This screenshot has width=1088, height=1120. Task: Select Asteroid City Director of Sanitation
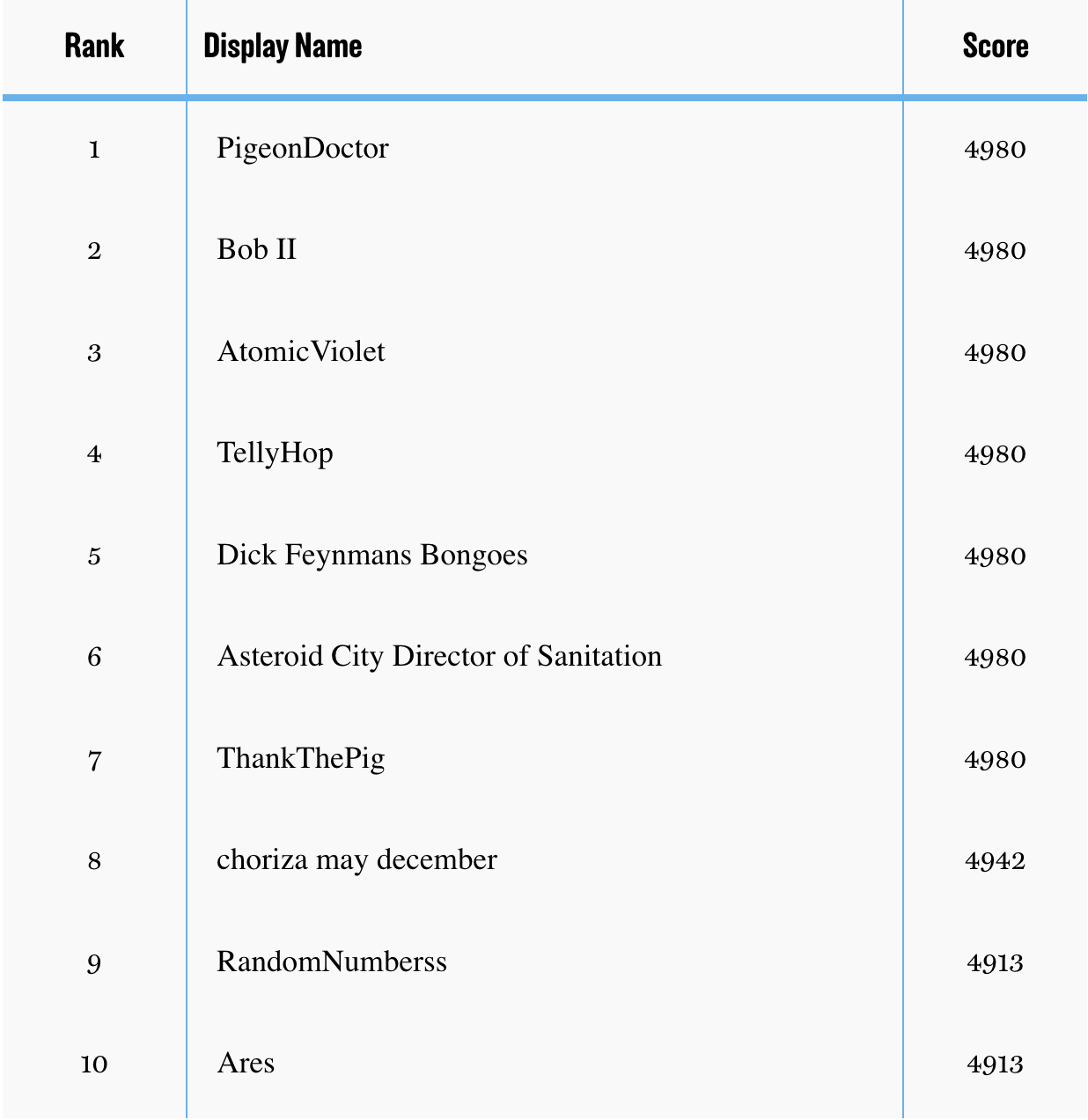[439, 657]
